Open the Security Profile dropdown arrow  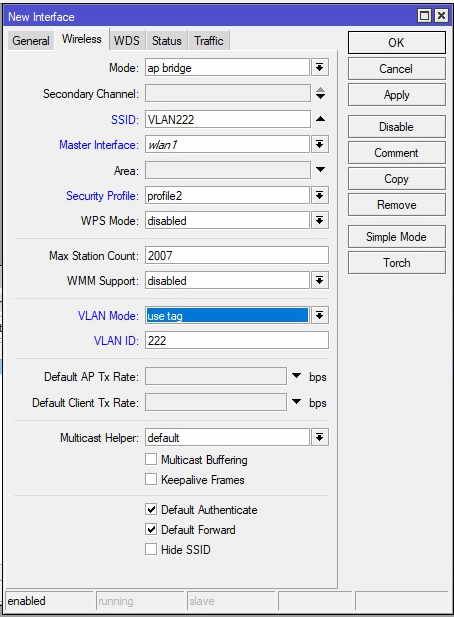pyautogui.click(x=319, y=195)
